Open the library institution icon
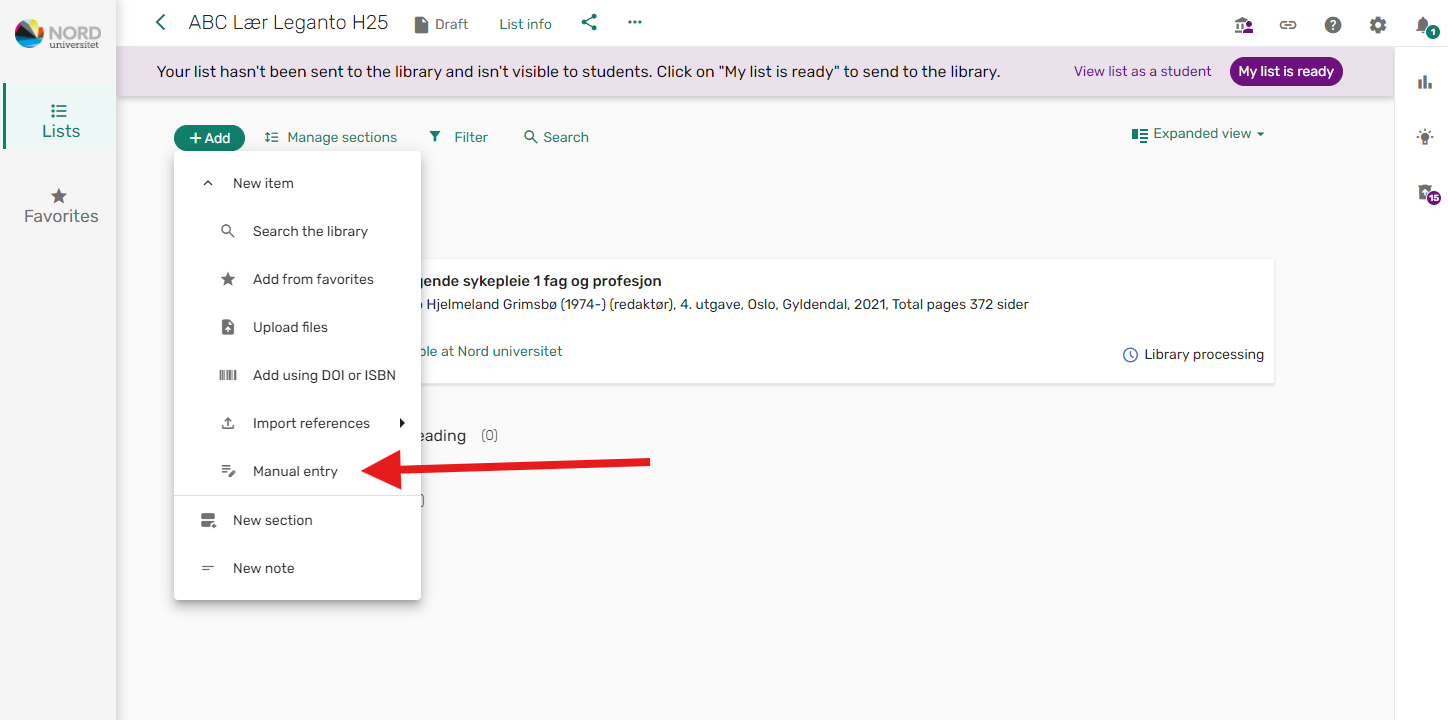Image resolution: width=1448 pixels, height=720 pixels. point(1244,25)
